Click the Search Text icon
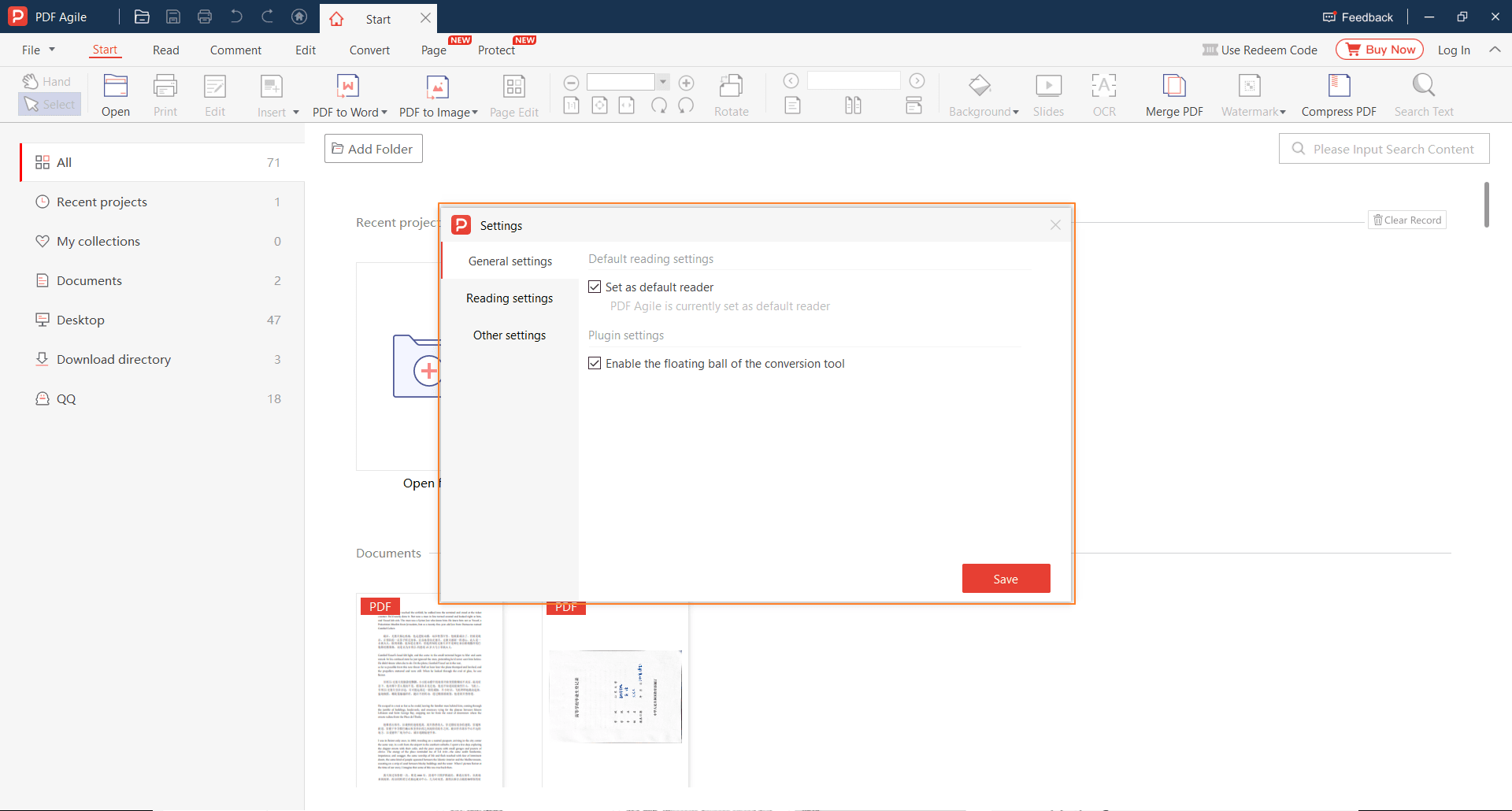The image size is (1512, 811). point(1424,86)
